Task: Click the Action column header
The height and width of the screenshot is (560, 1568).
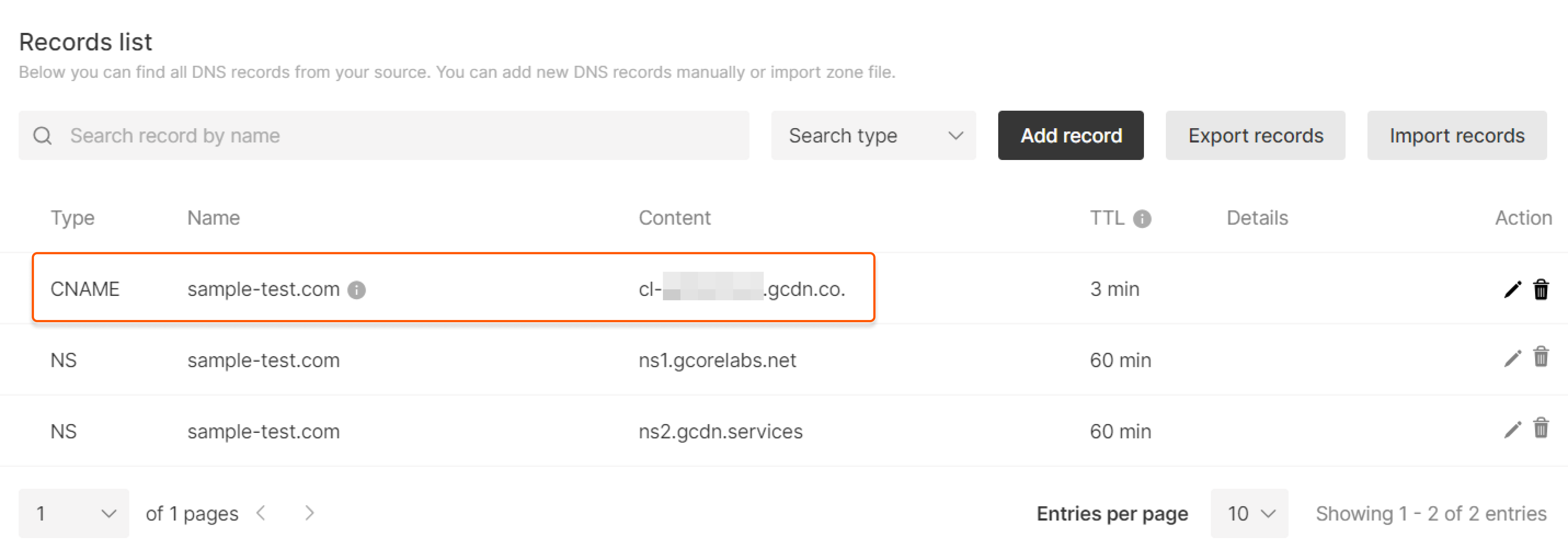Action: click(1524, 218)
